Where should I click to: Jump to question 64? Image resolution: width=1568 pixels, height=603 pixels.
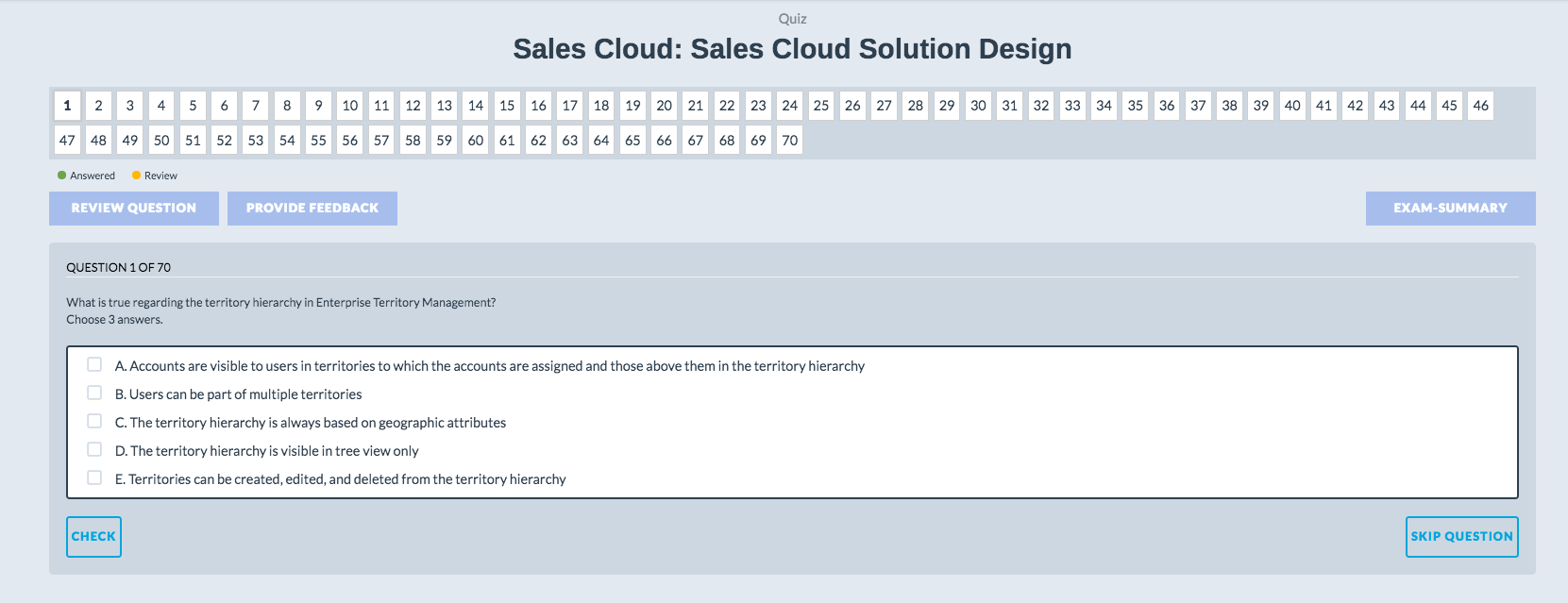(601, 141)
